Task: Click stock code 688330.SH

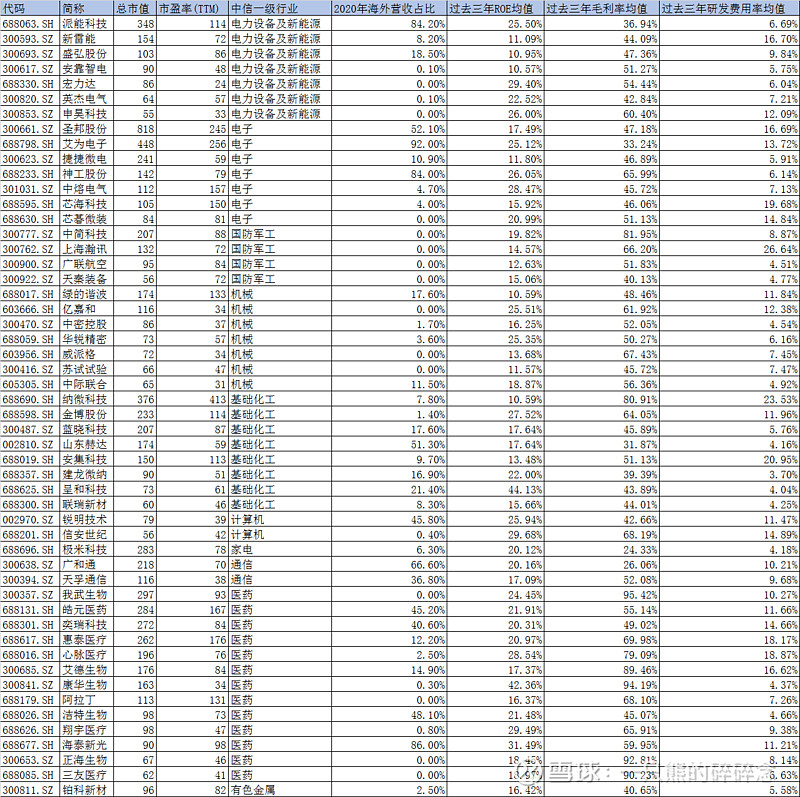Action: (x=28, y=84)
